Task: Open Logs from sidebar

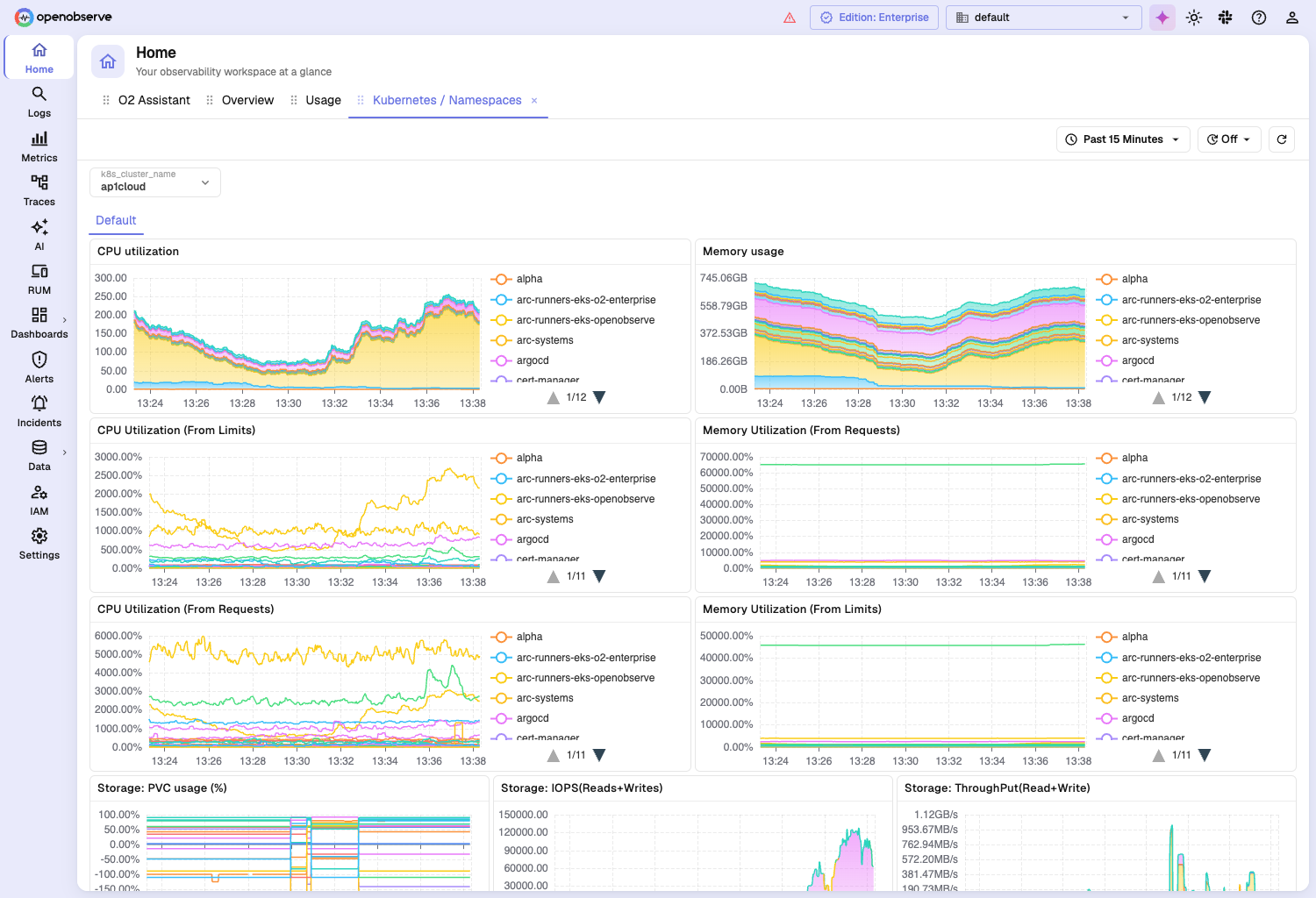Action: tap(39, 102)
